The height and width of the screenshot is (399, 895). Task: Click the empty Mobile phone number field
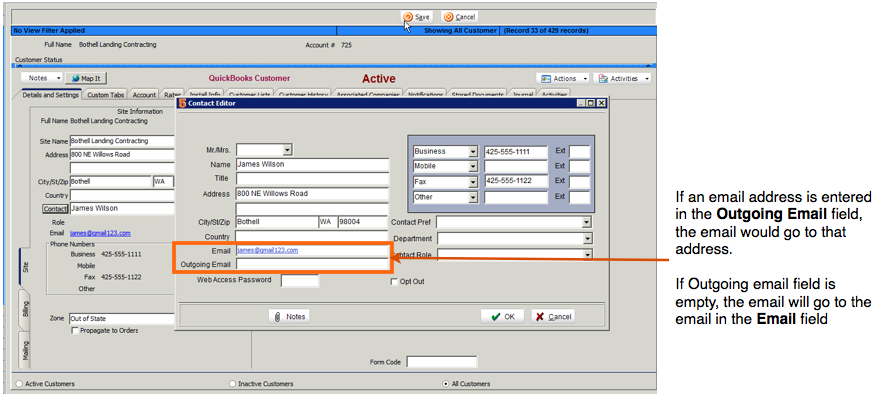point(516,166)
